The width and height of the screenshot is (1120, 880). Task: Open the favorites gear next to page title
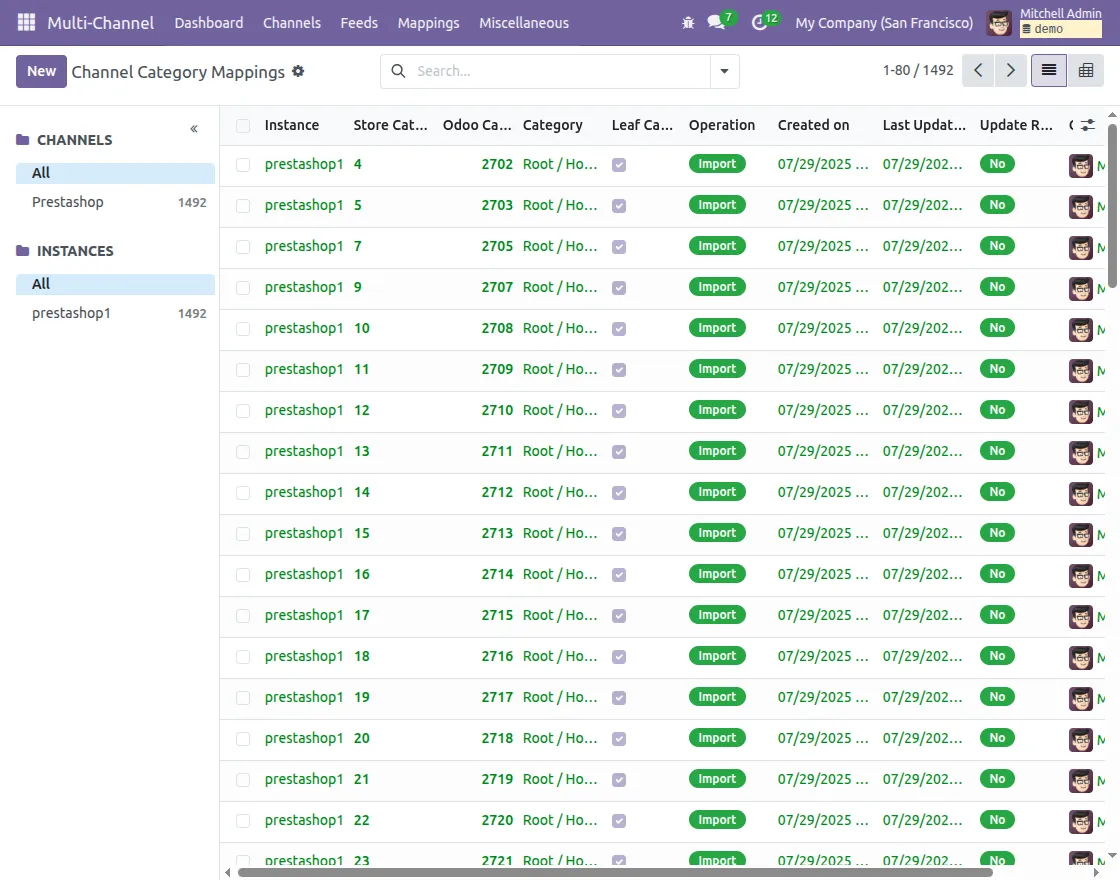pos(296,71)
